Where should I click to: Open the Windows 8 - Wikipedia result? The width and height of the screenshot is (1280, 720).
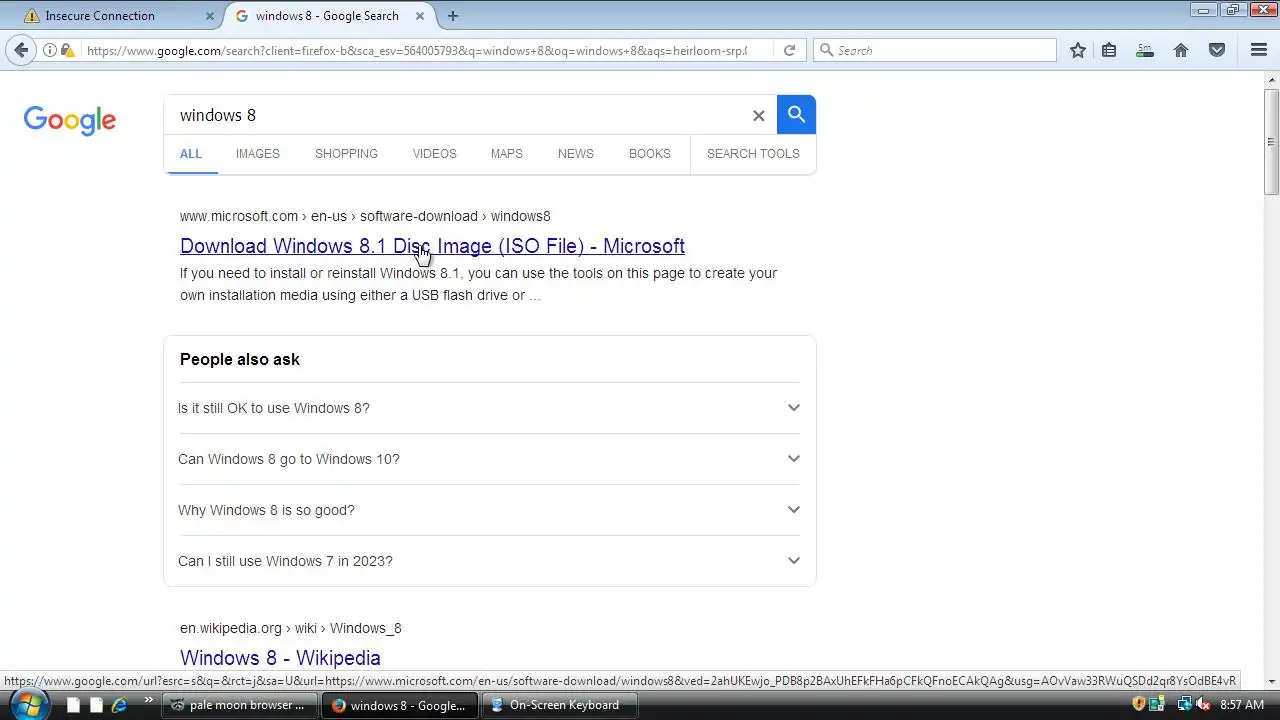280,658
